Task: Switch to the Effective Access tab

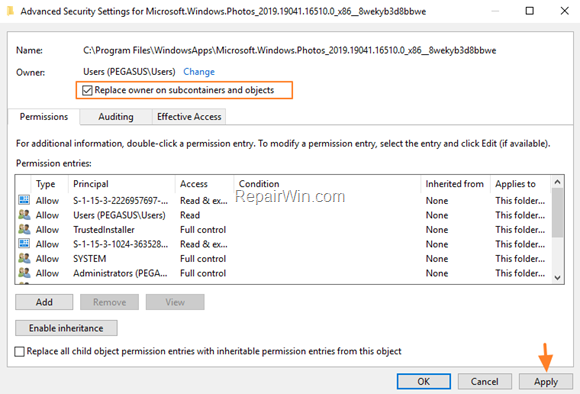Action: click(189, 117)
